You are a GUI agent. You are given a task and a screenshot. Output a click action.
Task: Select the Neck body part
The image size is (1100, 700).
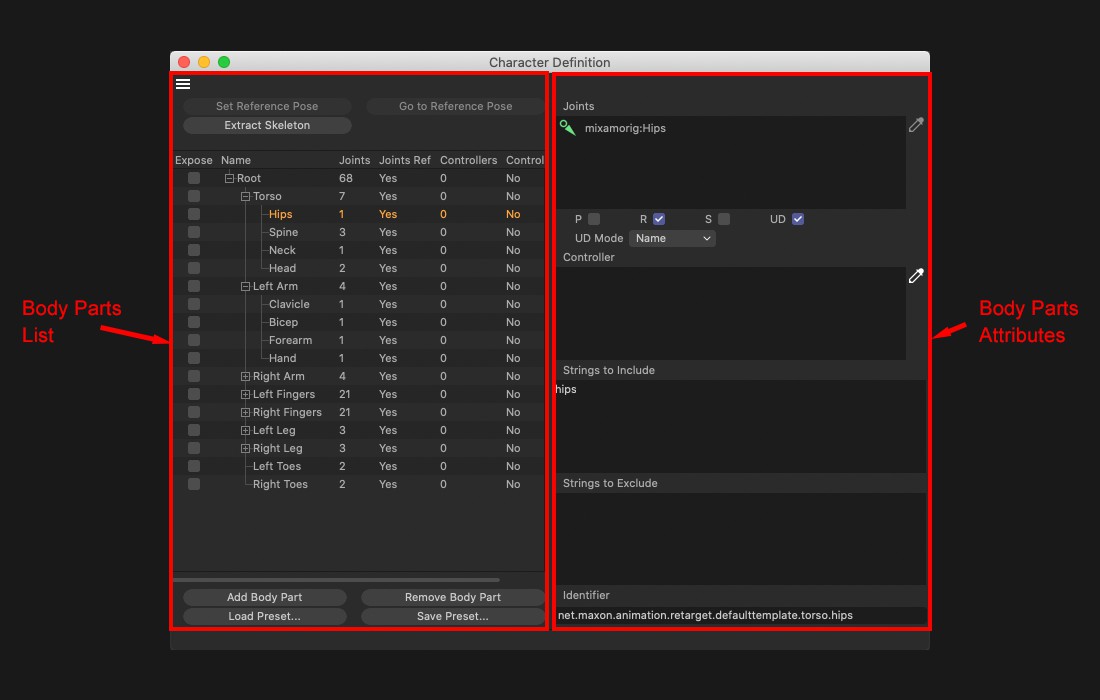(x=282, y=250)
